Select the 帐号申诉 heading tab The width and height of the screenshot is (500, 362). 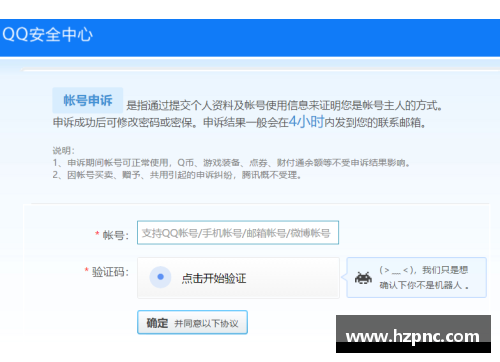click(88, 100)
